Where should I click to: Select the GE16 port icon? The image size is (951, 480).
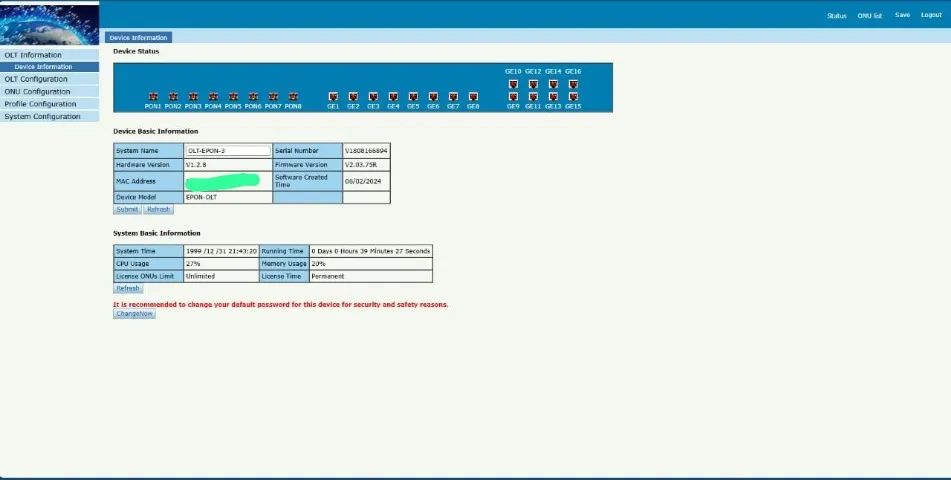pyautogui.click(x=573, y=84)
